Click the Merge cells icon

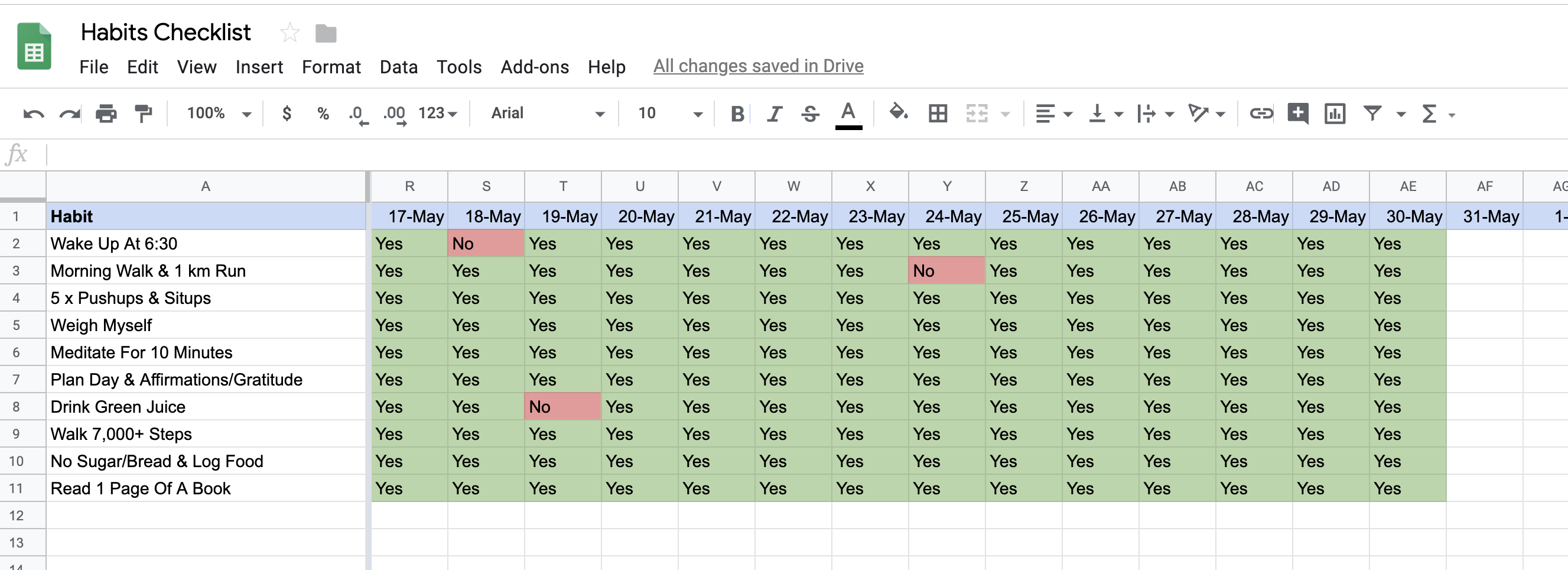[977, 114]
